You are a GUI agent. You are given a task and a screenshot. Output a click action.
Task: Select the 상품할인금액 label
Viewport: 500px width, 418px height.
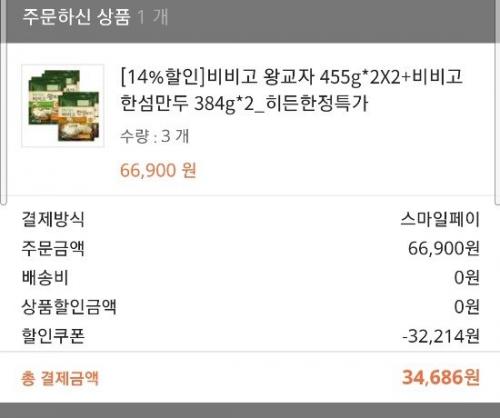(x=69, y=307)
